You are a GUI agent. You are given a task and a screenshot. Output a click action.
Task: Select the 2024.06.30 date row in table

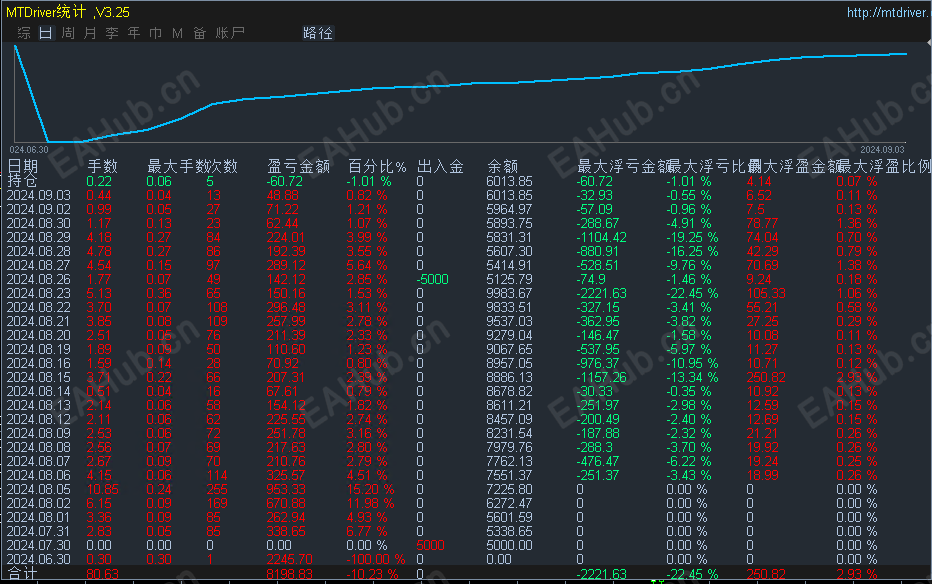(x=39, y=560)
